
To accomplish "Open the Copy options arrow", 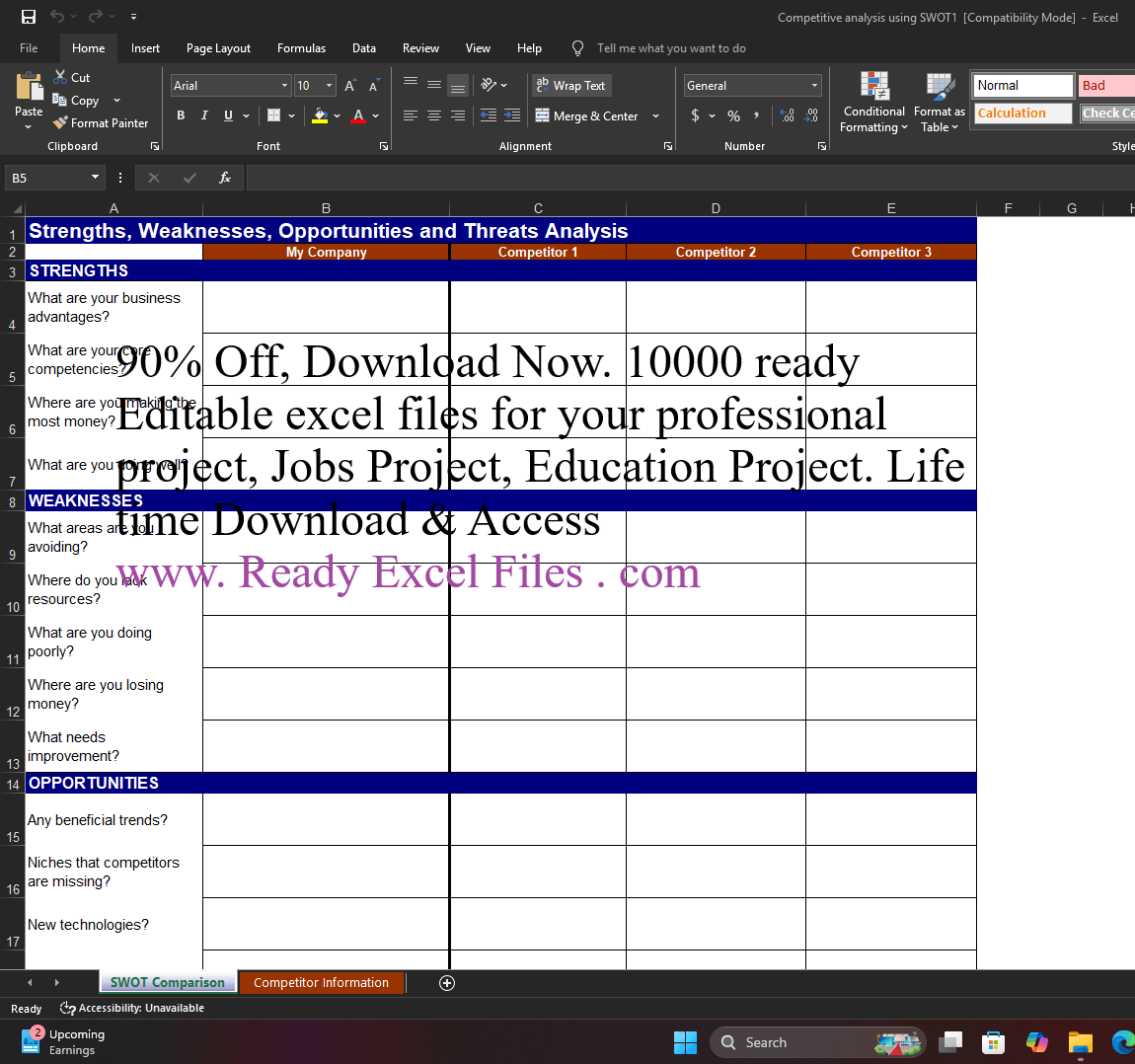I will (116, 101).
